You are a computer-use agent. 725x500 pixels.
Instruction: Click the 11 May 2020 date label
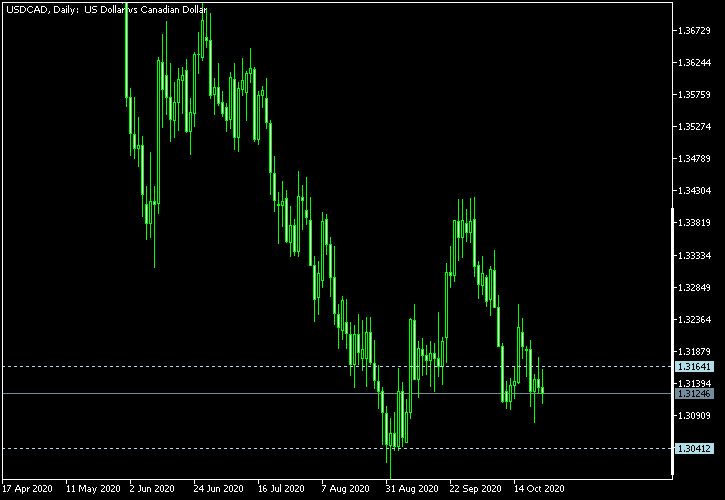(x=93, y=488)
